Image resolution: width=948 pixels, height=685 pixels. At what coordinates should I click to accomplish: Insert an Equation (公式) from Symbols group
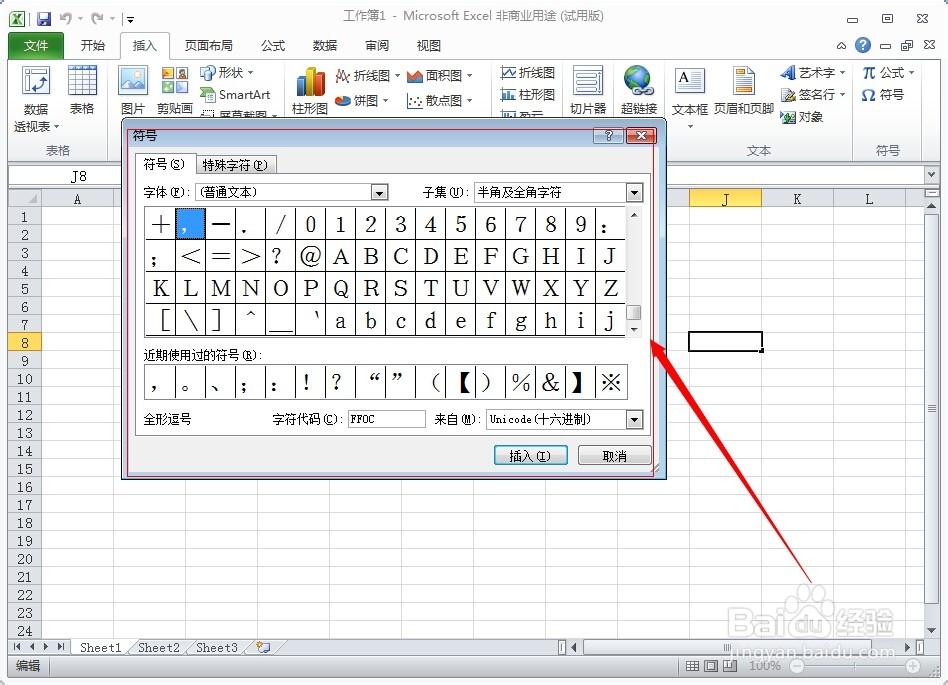(x=888, y=73)
